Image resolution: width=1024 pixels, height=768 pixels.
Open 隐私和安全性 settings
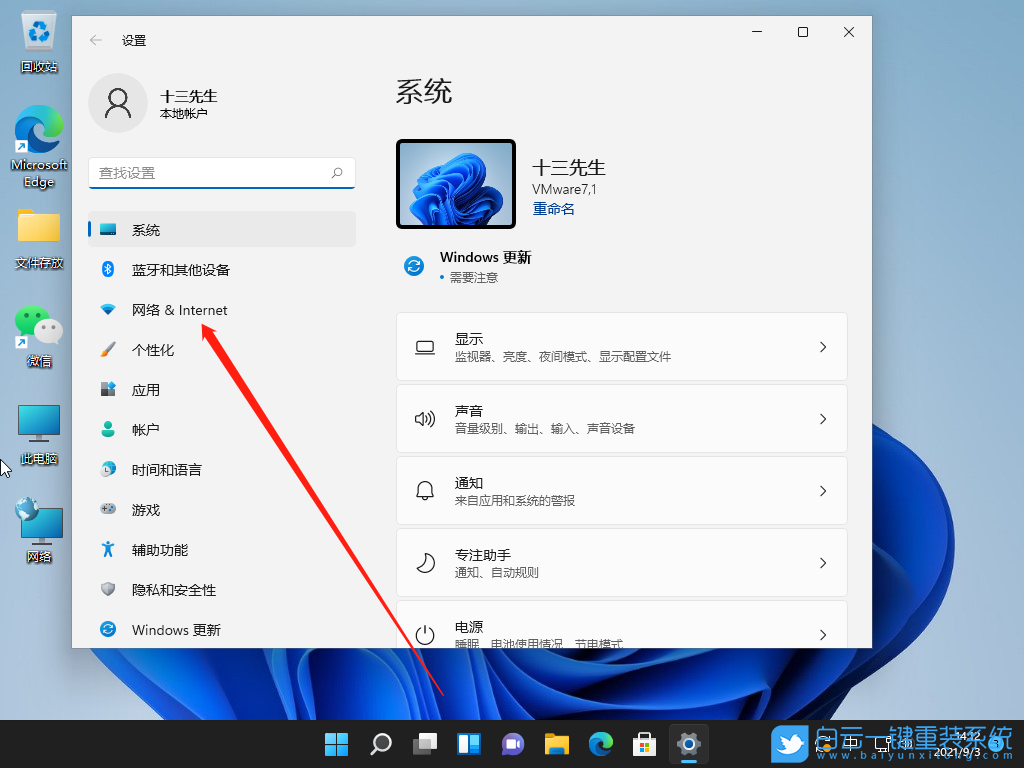click(180, 589)
